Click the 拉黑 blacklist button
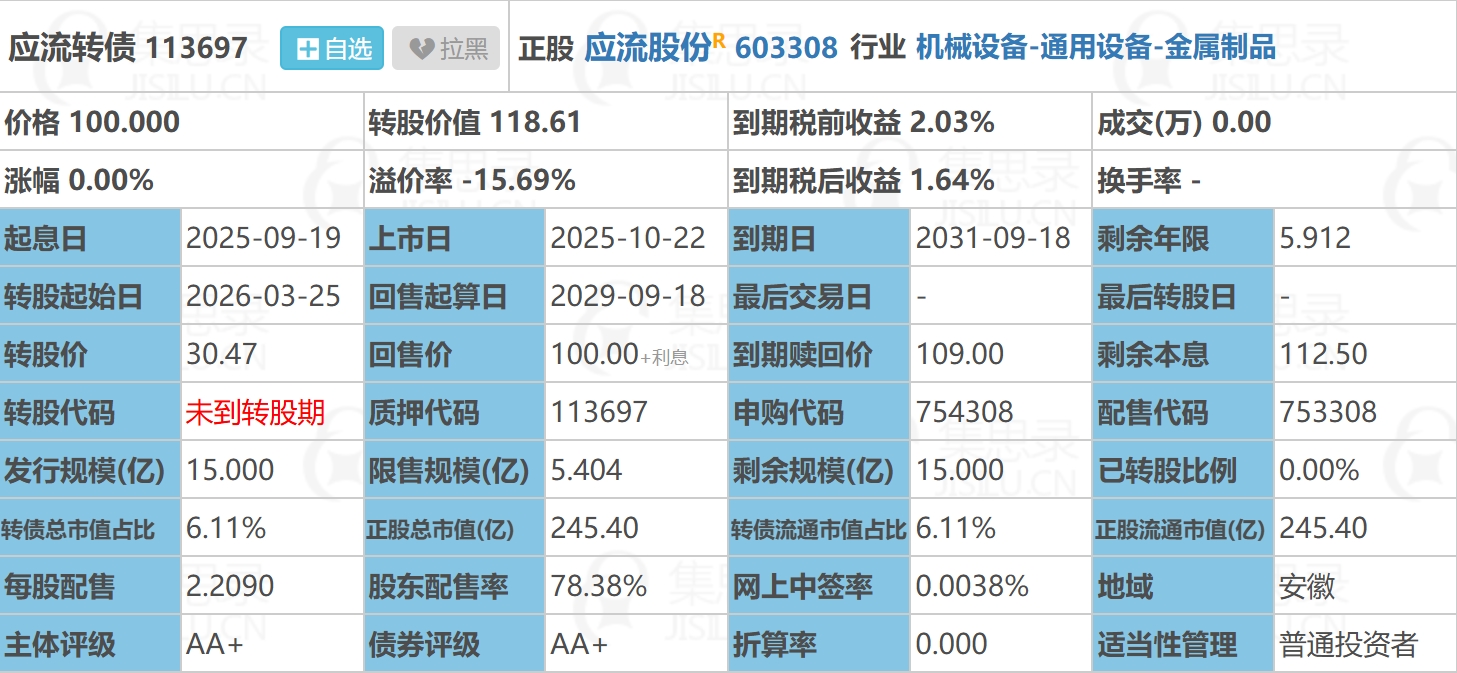 pos(446,48)
